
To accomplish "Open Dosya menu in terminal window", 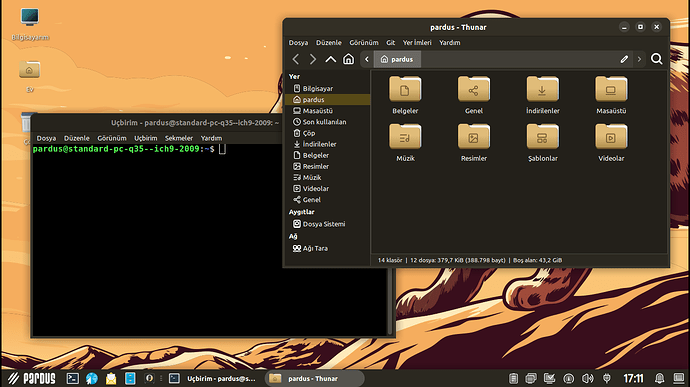I will 46,138.
